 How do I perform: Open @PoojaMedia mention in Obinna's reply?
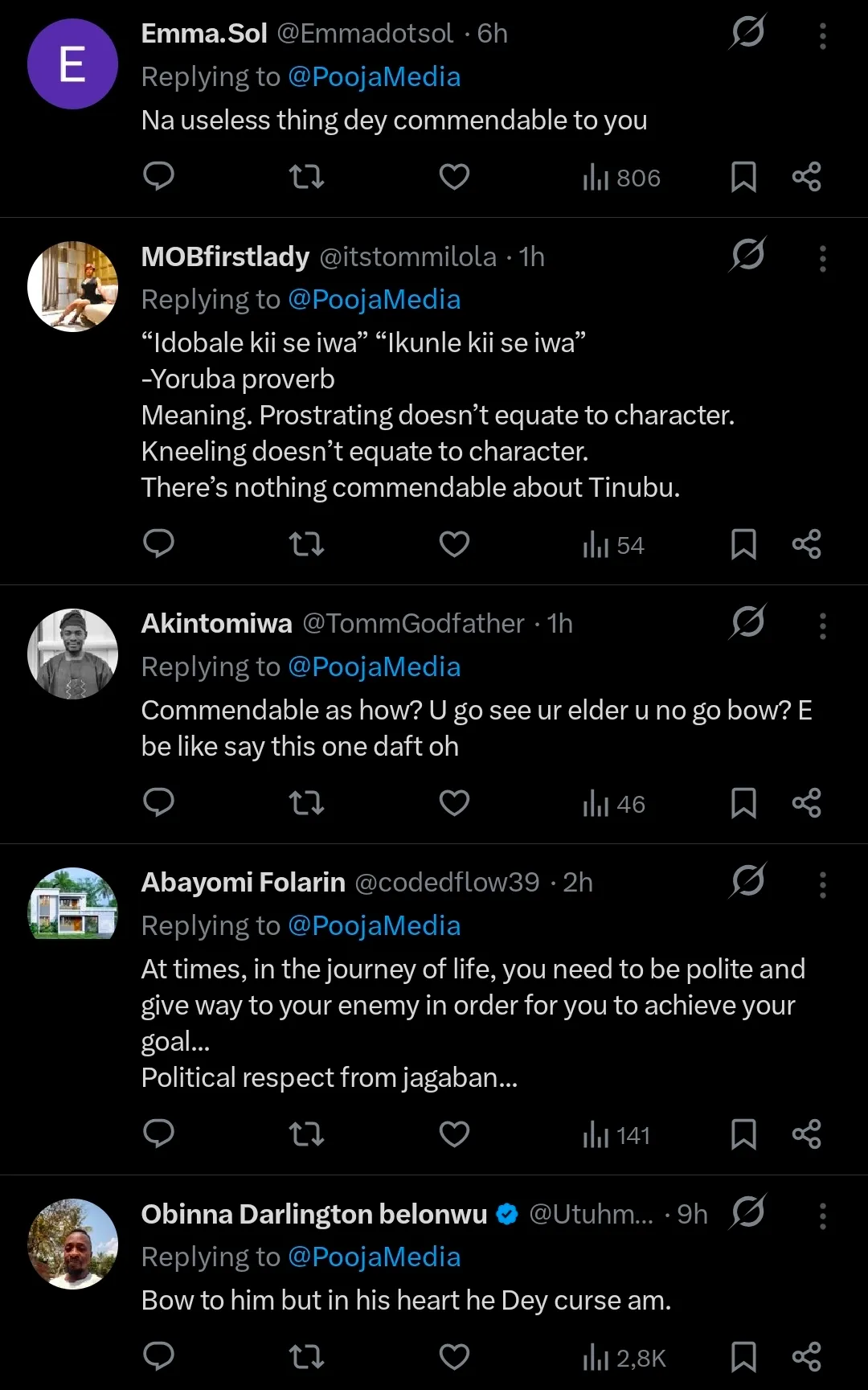[374, 1257]
